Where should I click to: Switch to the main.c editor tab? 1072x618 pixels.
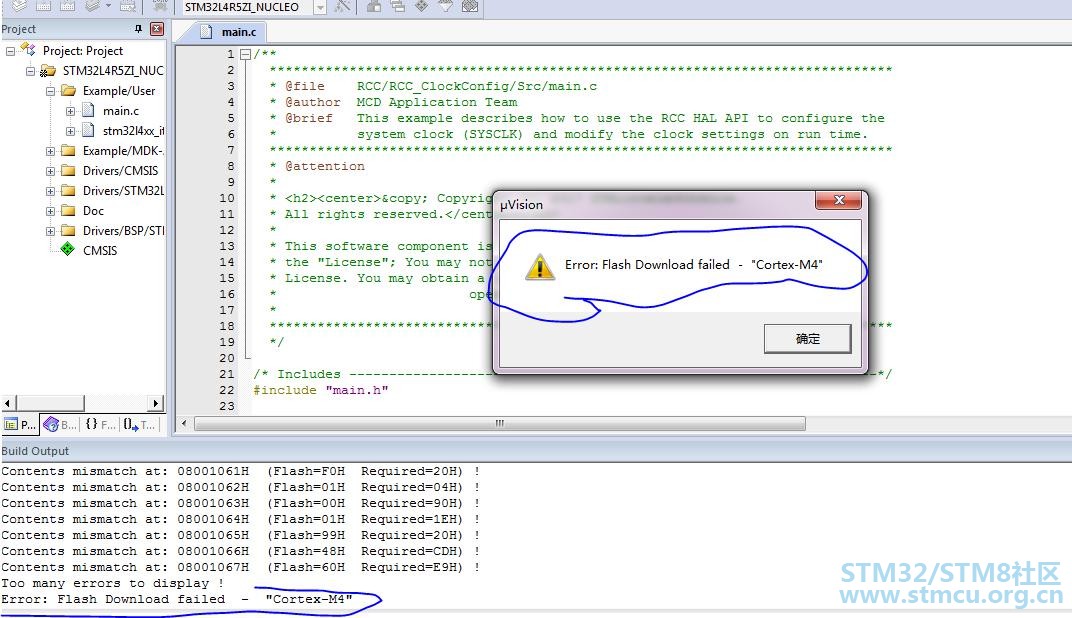(x=229, y=32)
